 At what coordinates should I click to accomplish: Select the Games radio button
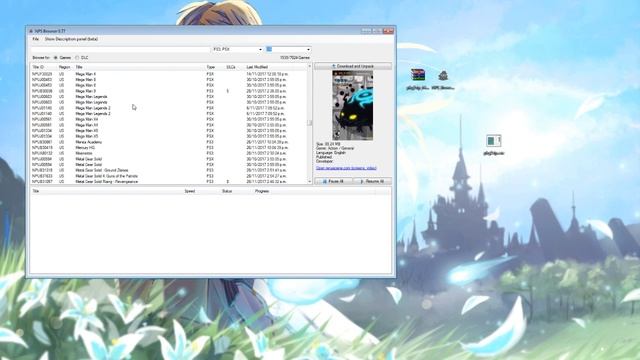pos(56,58)
